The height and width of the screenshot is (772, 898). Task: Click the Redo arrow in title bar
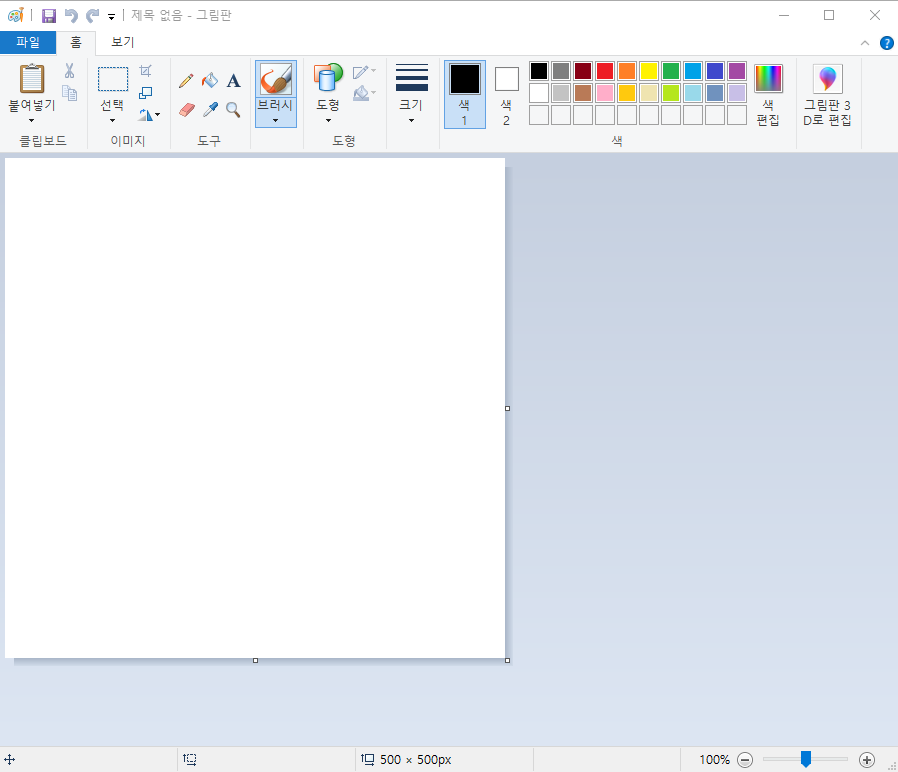coord(92,15)
